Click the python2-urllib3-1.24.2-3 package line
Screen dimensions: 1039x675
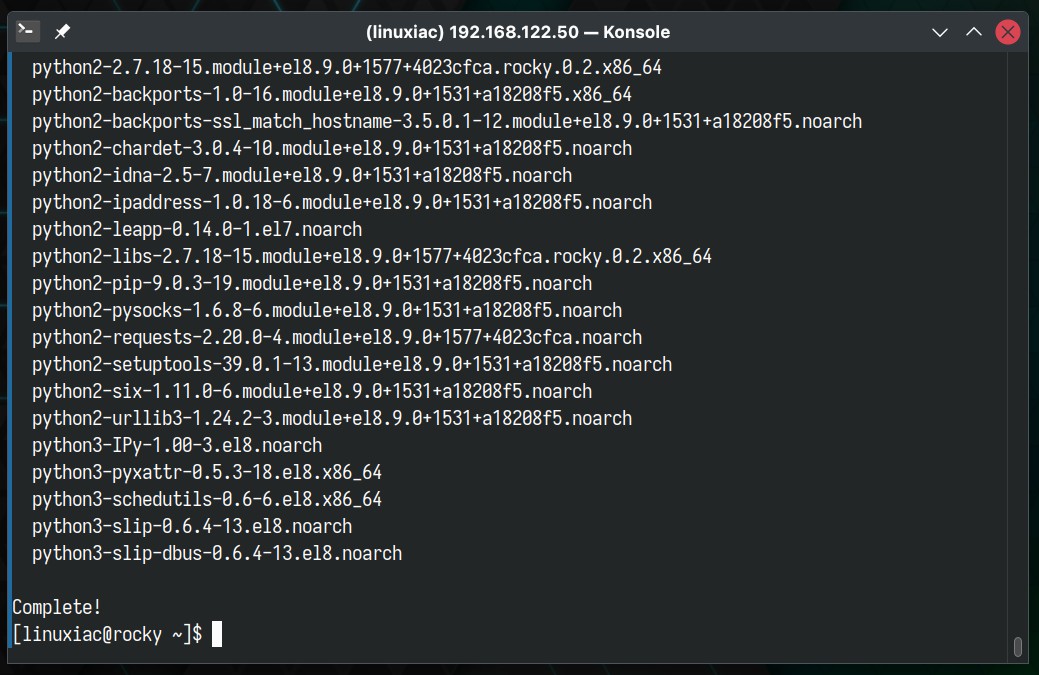(332, 418)
